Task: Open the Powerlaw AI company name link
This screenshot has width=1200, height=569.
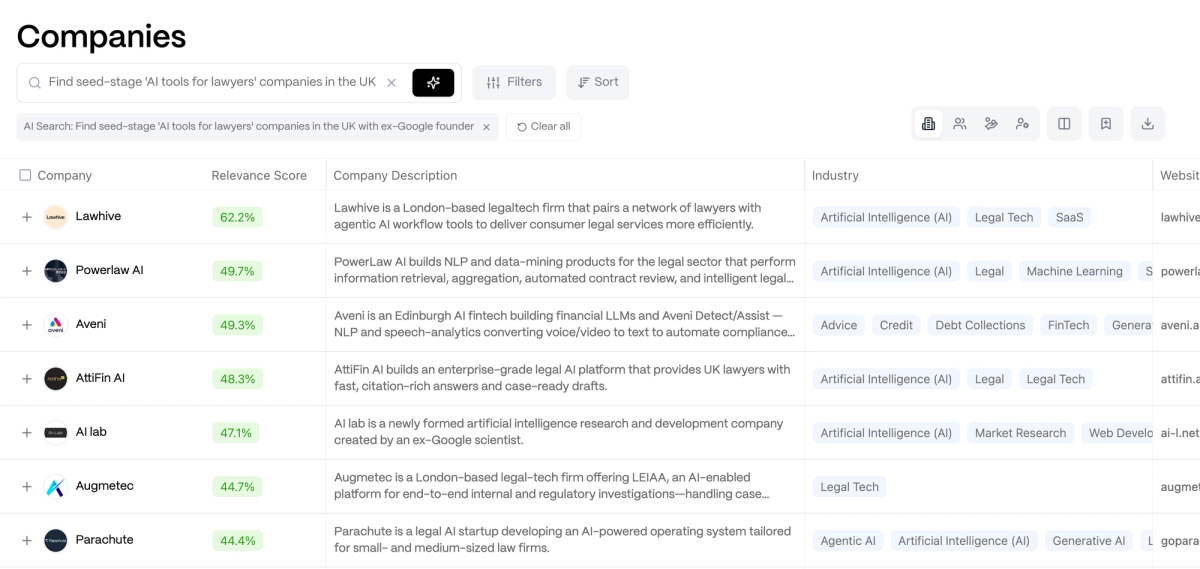Action: [110, 270]
